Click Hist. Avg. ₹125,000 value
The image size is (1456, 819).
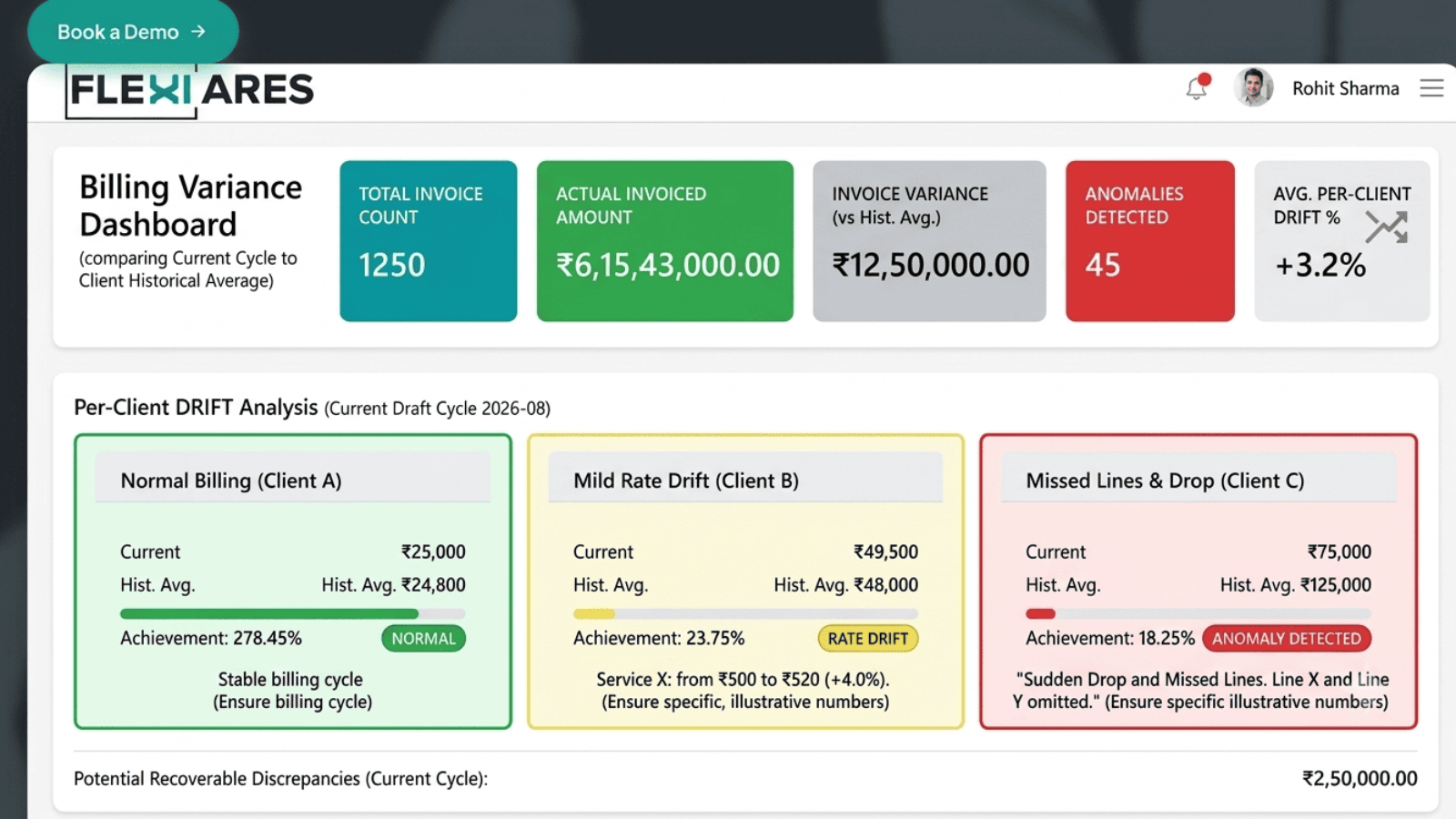[1295, 585]
